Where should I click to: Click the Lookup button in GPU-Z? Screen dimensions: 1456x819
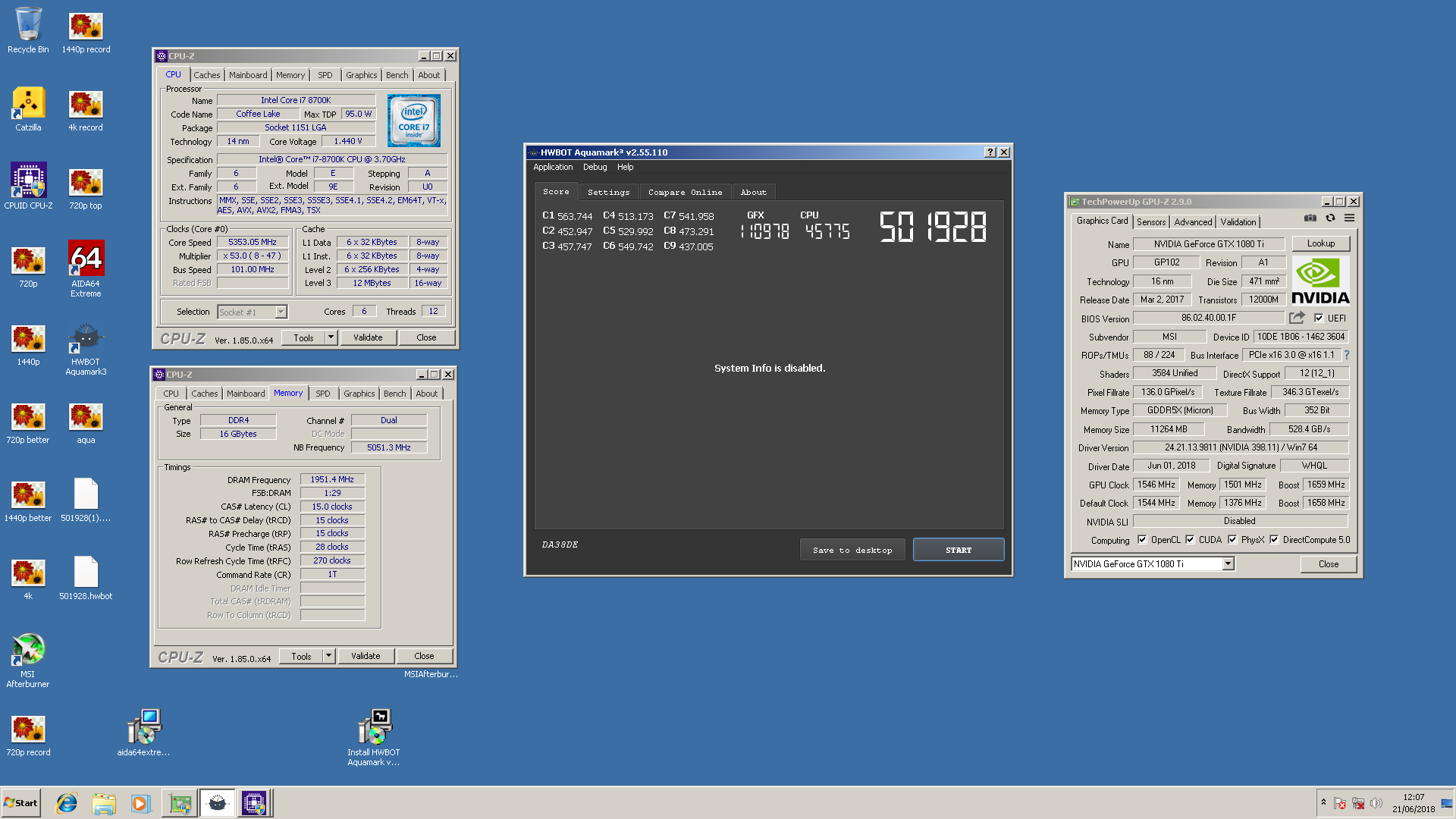pos(1320,243)
